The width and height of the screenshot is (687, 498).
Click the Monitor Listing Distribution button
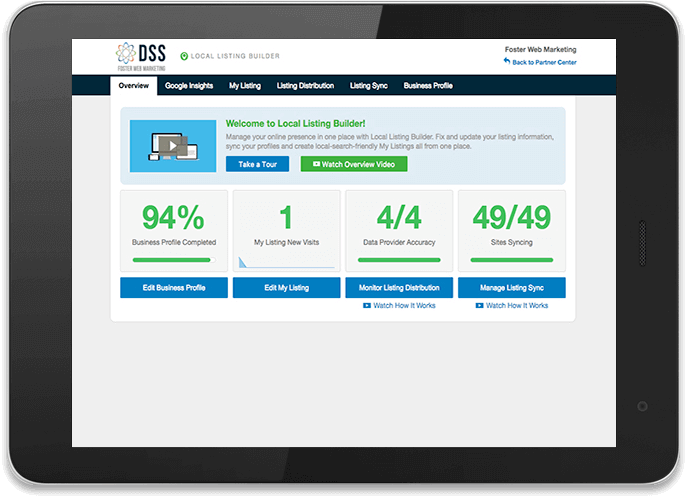click(399, 288)
